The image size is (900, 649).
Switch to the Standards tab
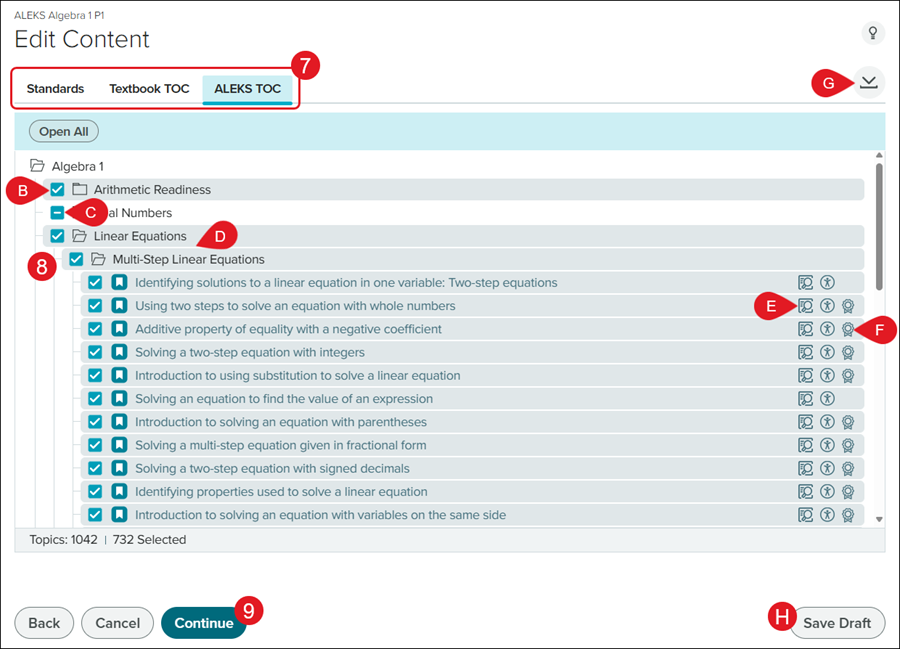(x=55, y=89)
